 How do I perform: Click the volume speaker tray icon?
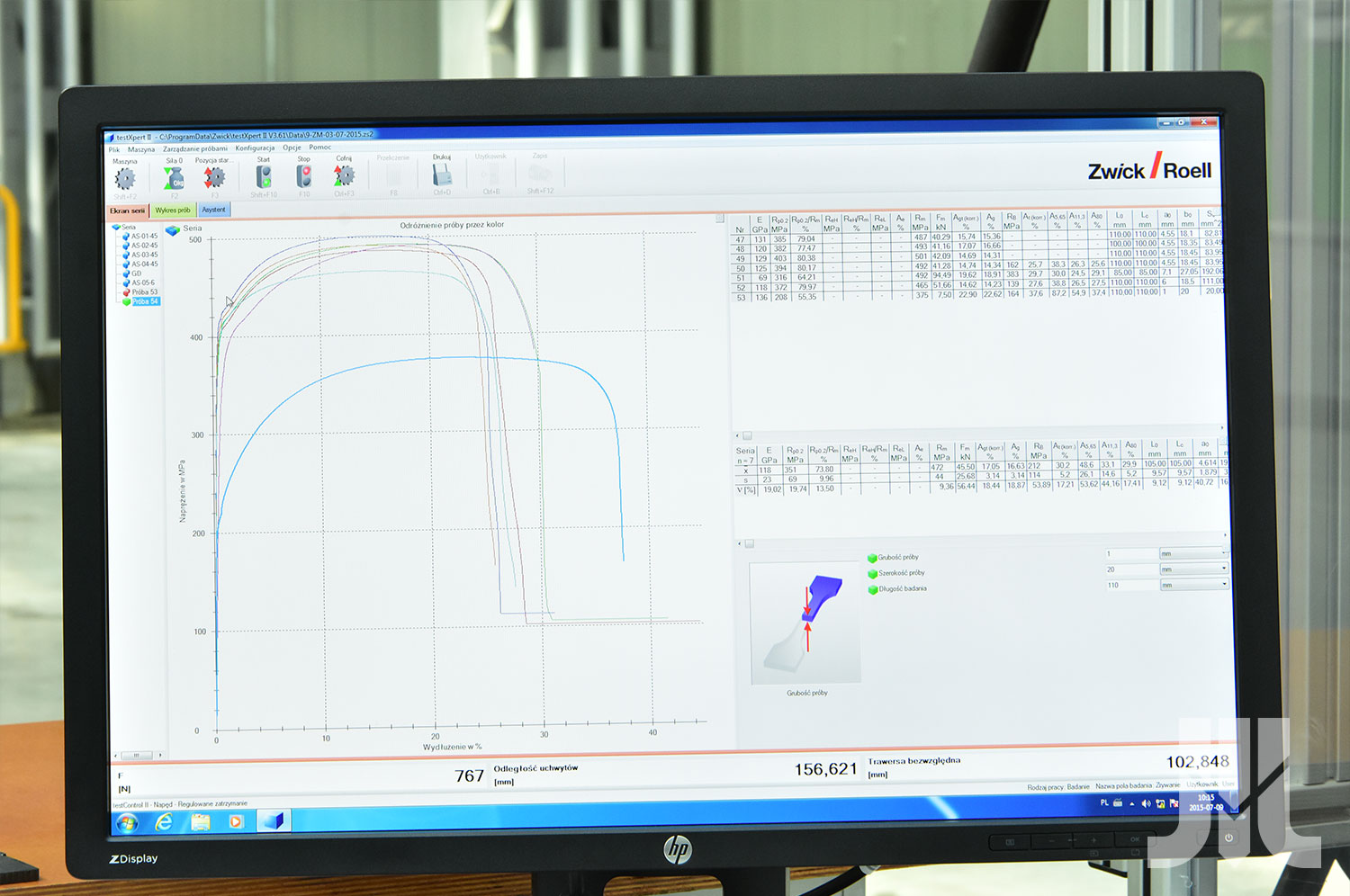click(1146, 803)
